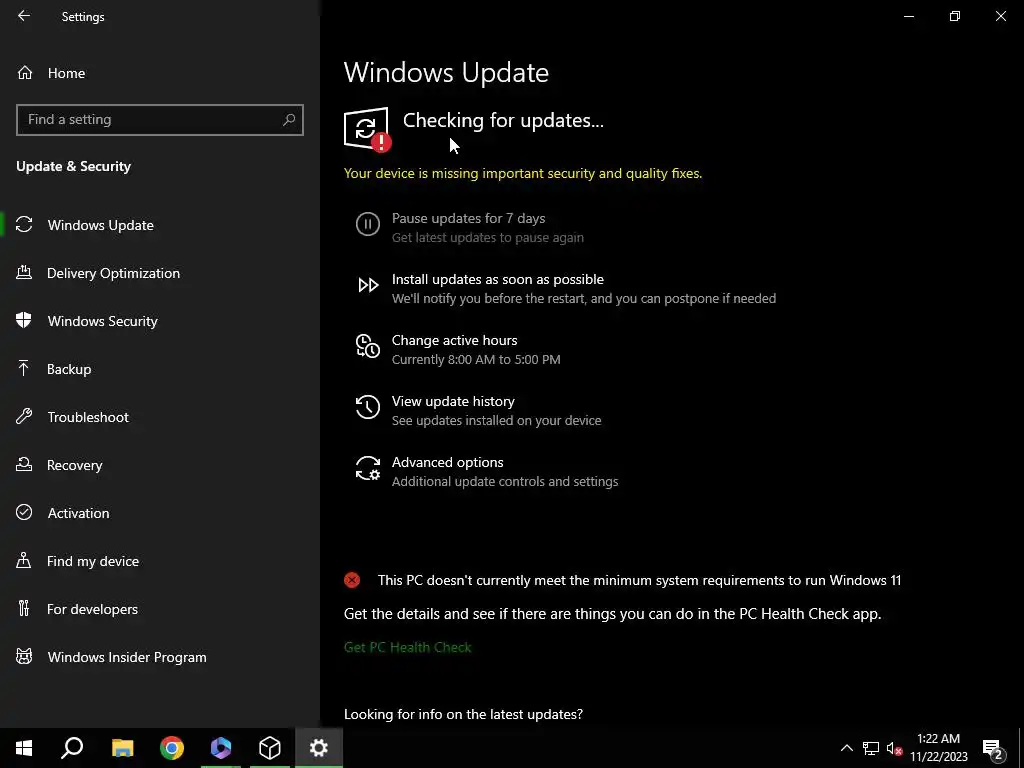Open the Get PC Health Check link
The height and width of the screenshot is (768, 1024).
pos(408,647)
